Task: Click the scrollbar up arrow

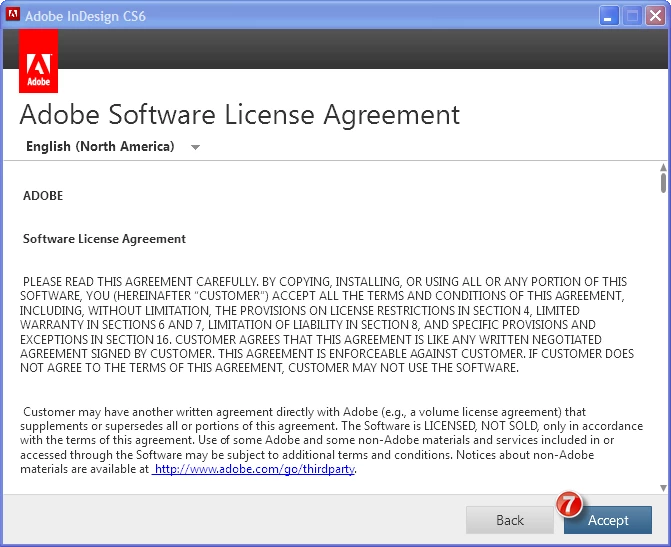Action: [663, 167]
